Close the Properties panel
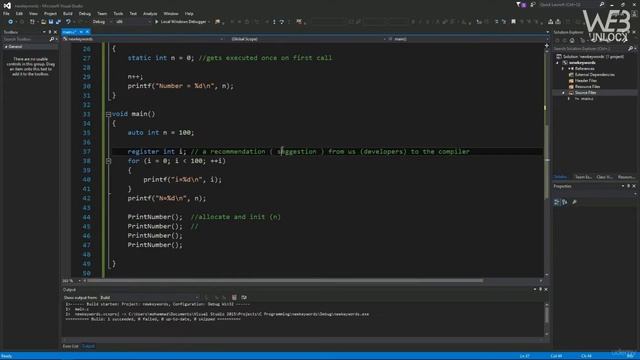The image size is (640, 360). point(634,186)
